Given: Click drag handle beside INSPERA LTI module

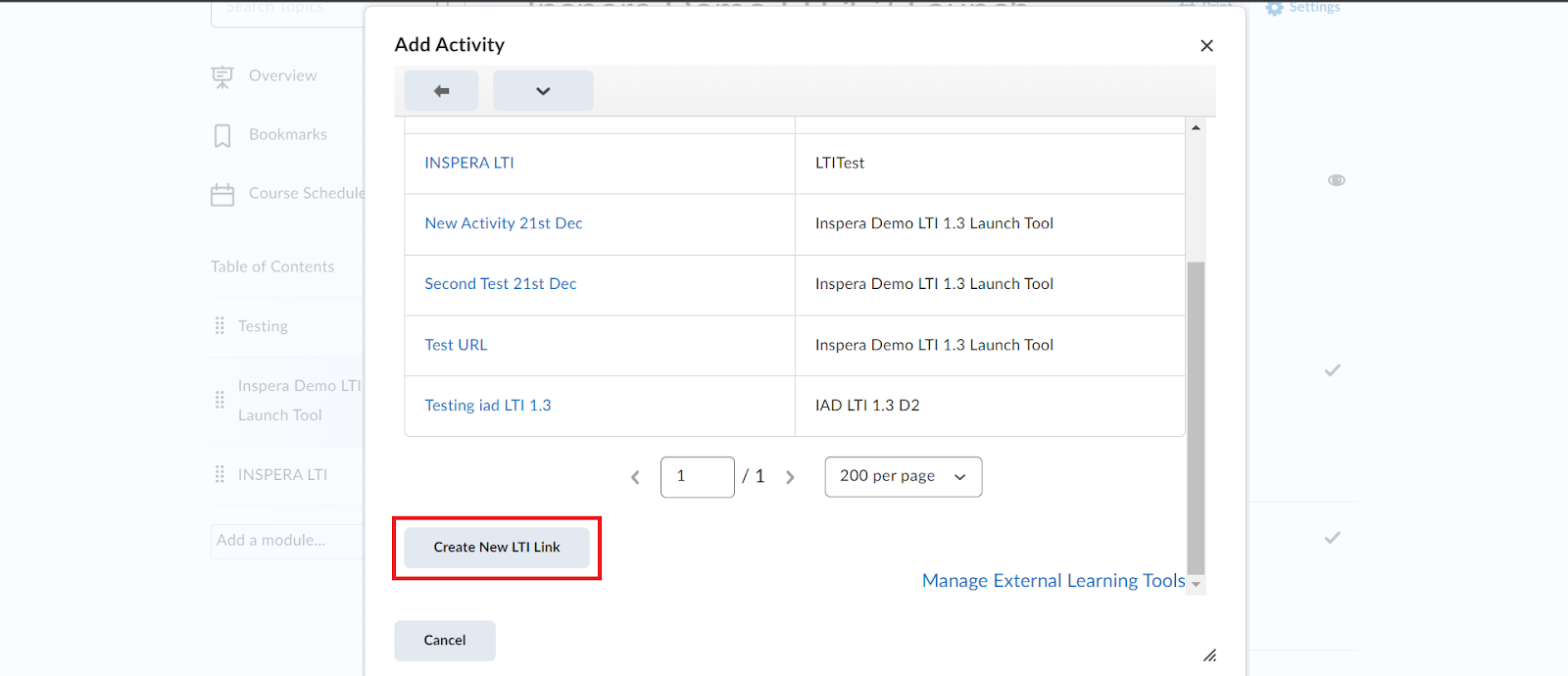Looking at the screenshot, I should click(220, 474).
